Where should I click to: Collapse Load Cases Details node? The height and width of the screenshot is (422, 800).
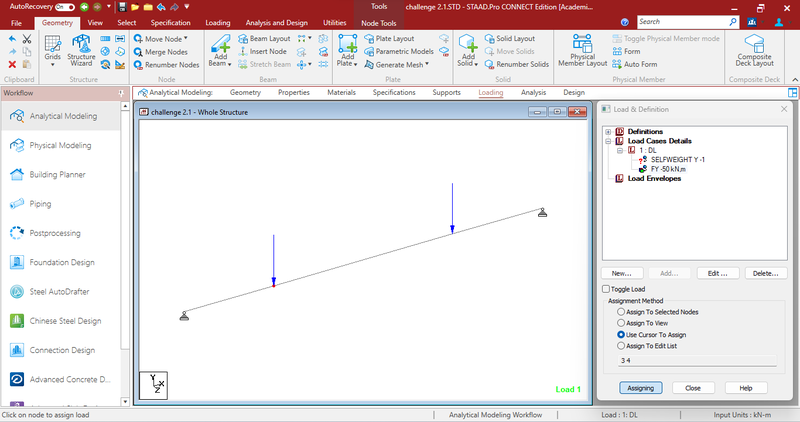(608, 141)
